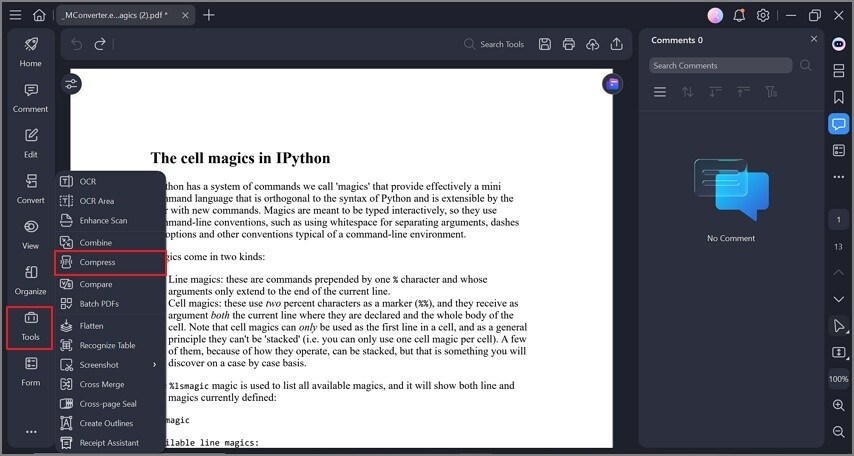Zoom in with the magnifier plus icon
The image size is (854, 456).
[x=839, y=405]
